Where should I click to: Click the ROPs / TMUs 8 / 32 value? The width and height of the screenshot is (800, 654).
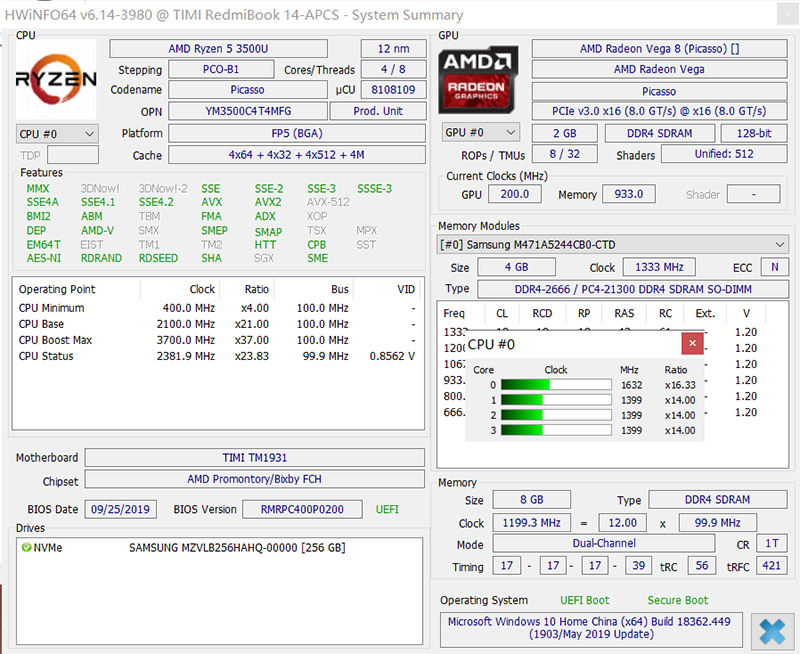click(x=565, y=154)
